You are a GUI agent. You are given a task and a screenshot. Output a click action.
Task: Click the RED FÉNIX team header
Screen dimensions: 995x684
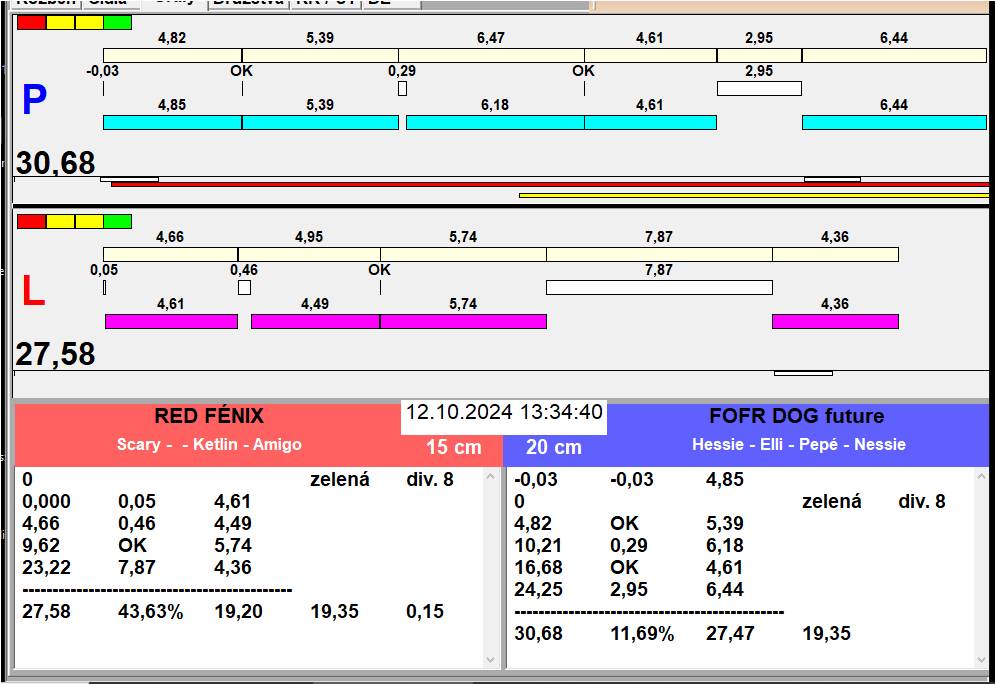pos(209,416)
